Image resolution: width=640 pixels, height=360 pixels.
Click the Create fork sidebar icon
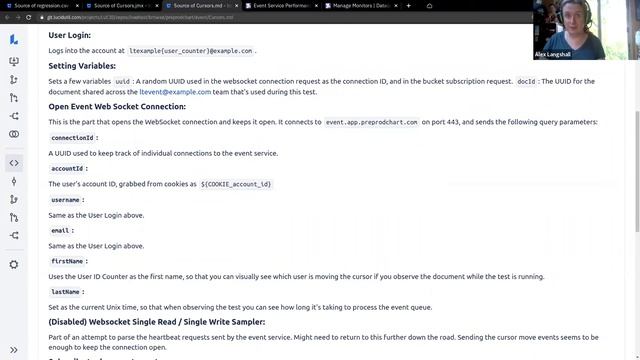coord(14,116)
